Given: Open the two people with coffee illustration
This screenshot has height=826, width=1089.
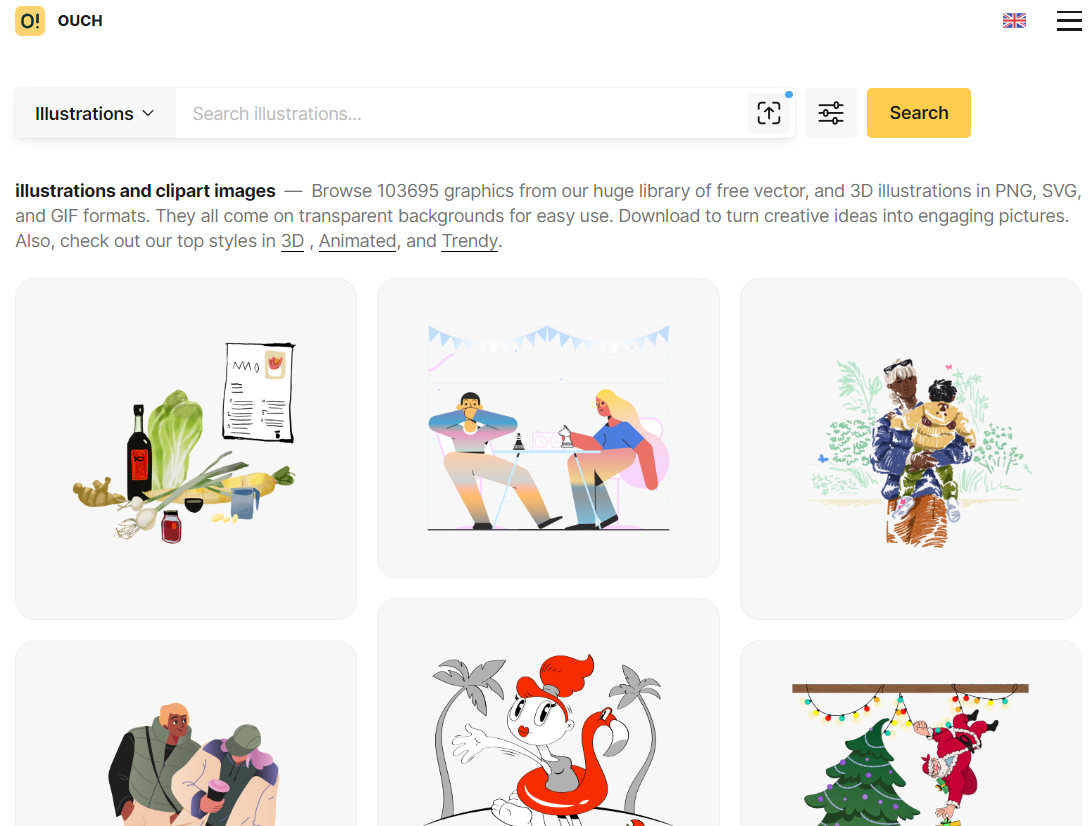Looking at the screenshot, I should click(186, 734).
